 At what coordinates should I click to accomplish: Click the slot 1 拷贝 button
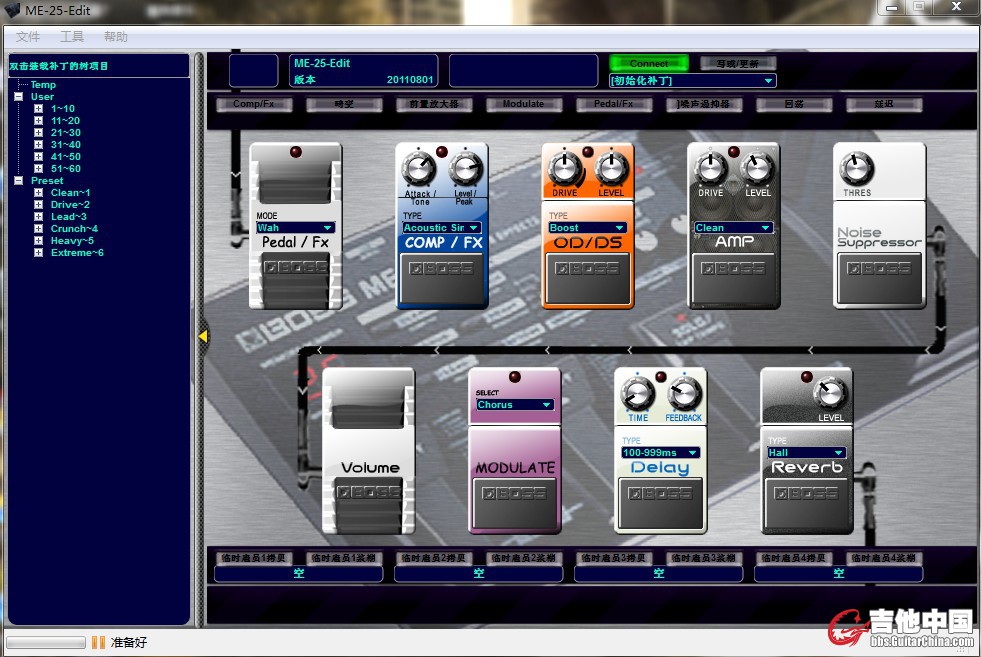(253, 558)
